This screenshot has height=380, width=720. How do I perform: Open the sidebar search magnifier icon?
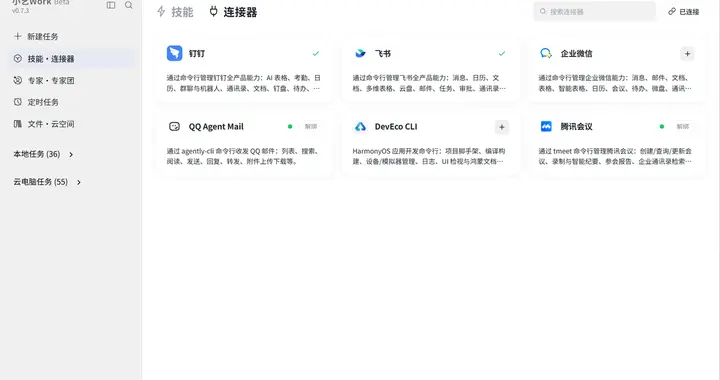pos(129,5)
